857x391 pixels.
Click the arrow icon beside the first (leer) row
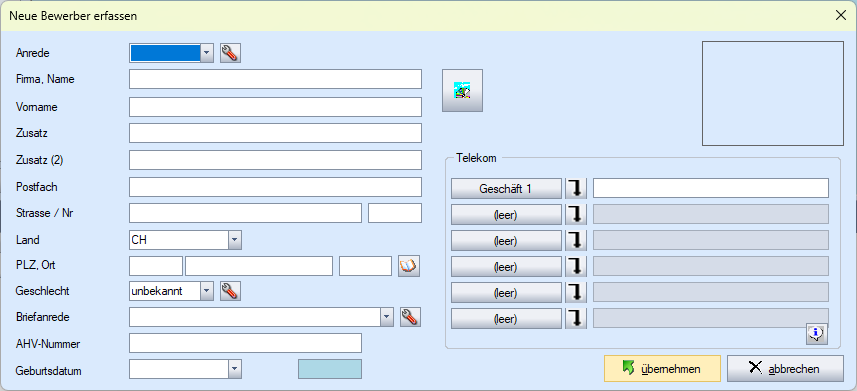click(576, 214)
